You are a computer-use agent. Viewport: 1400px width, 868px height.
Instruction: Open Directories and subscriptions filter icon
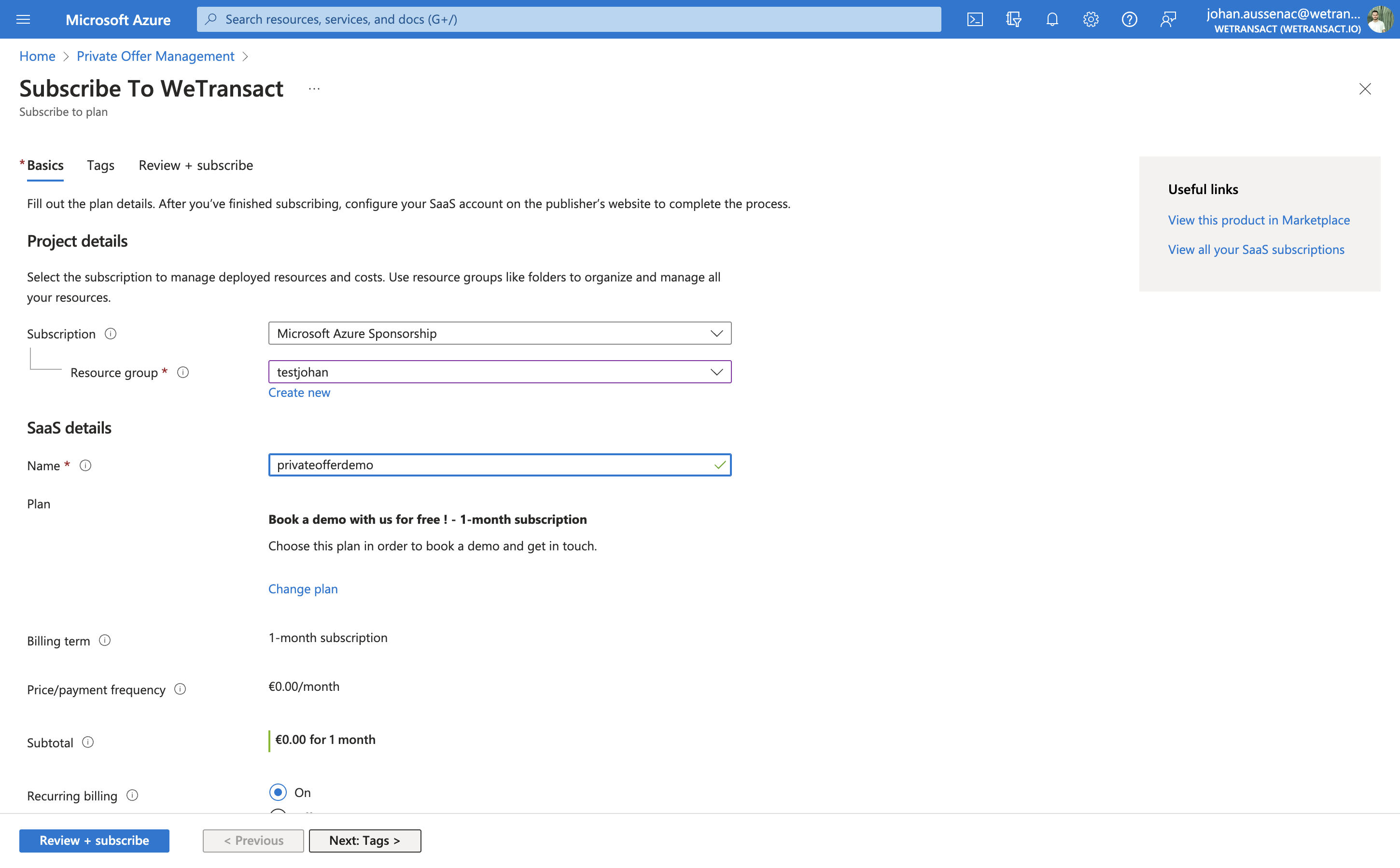[1014, 19]
